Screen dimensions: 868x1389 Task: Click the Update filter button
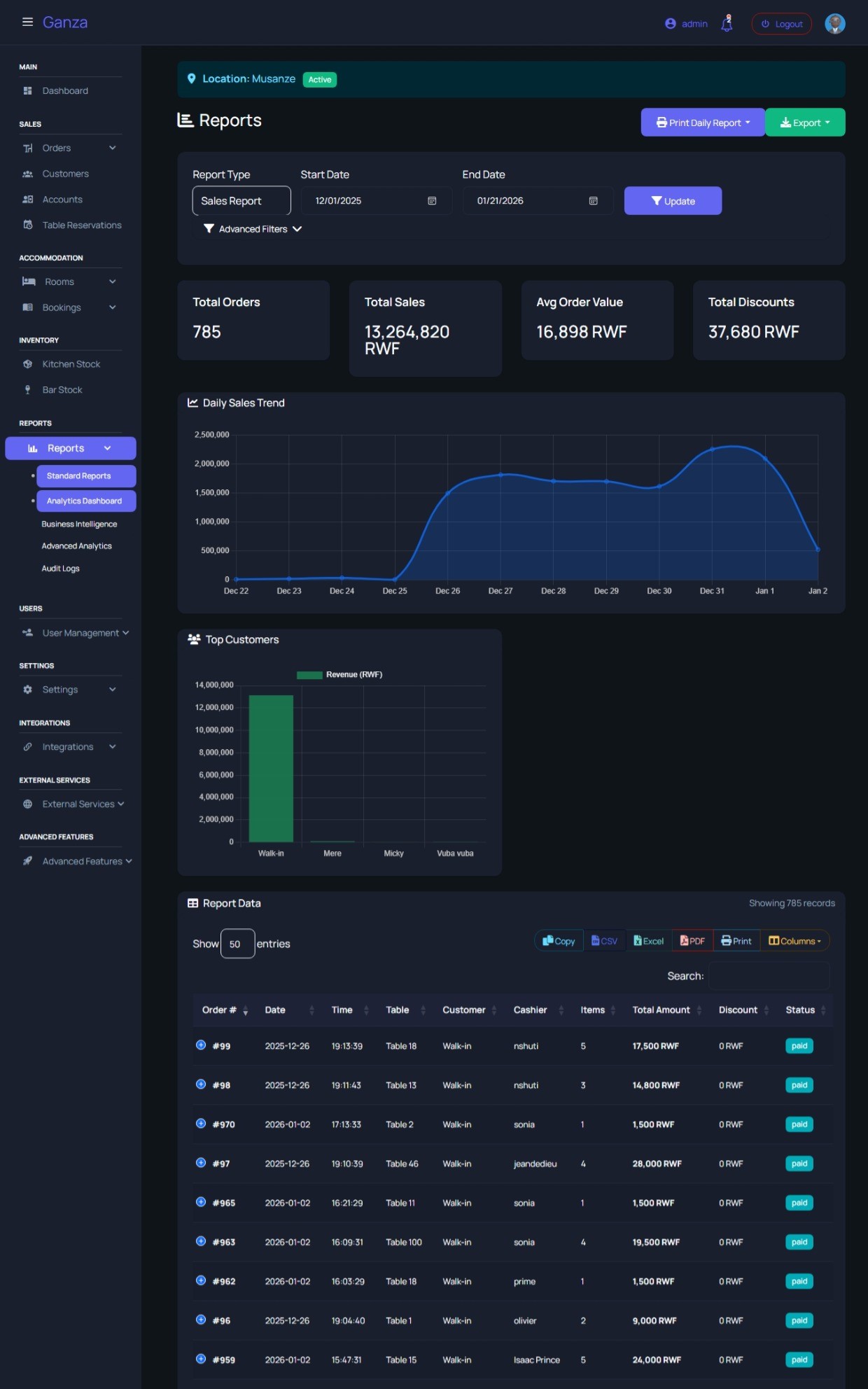click(673, 201)
